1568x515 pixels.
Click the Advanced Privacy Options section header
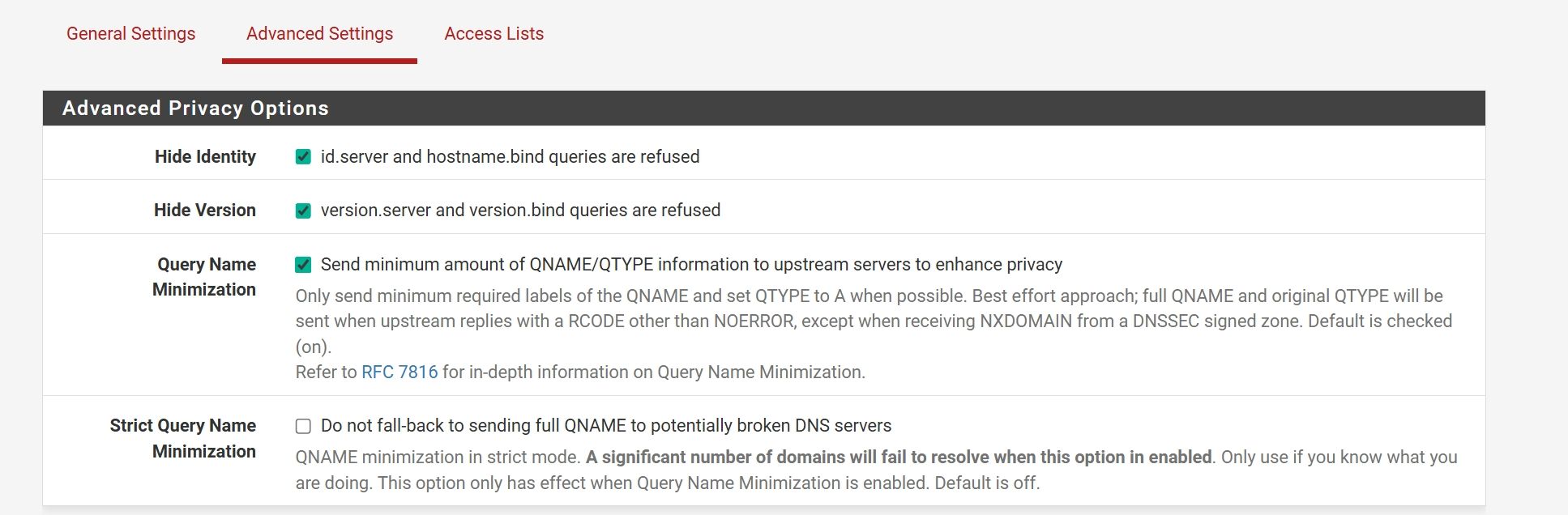point(195,109)
